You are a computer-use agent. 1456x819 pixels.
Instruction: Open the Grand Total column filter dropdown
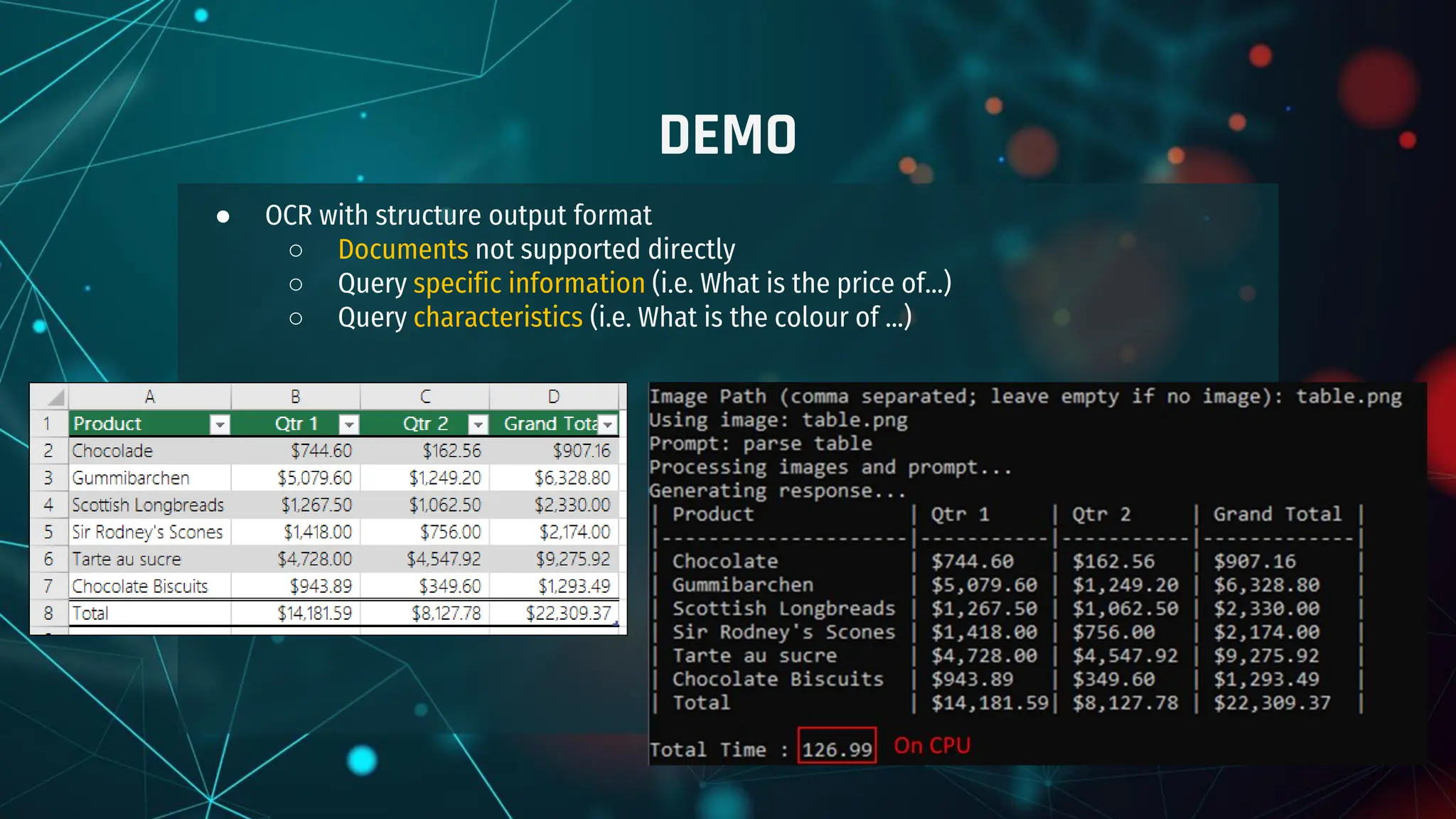click(607, 424)
